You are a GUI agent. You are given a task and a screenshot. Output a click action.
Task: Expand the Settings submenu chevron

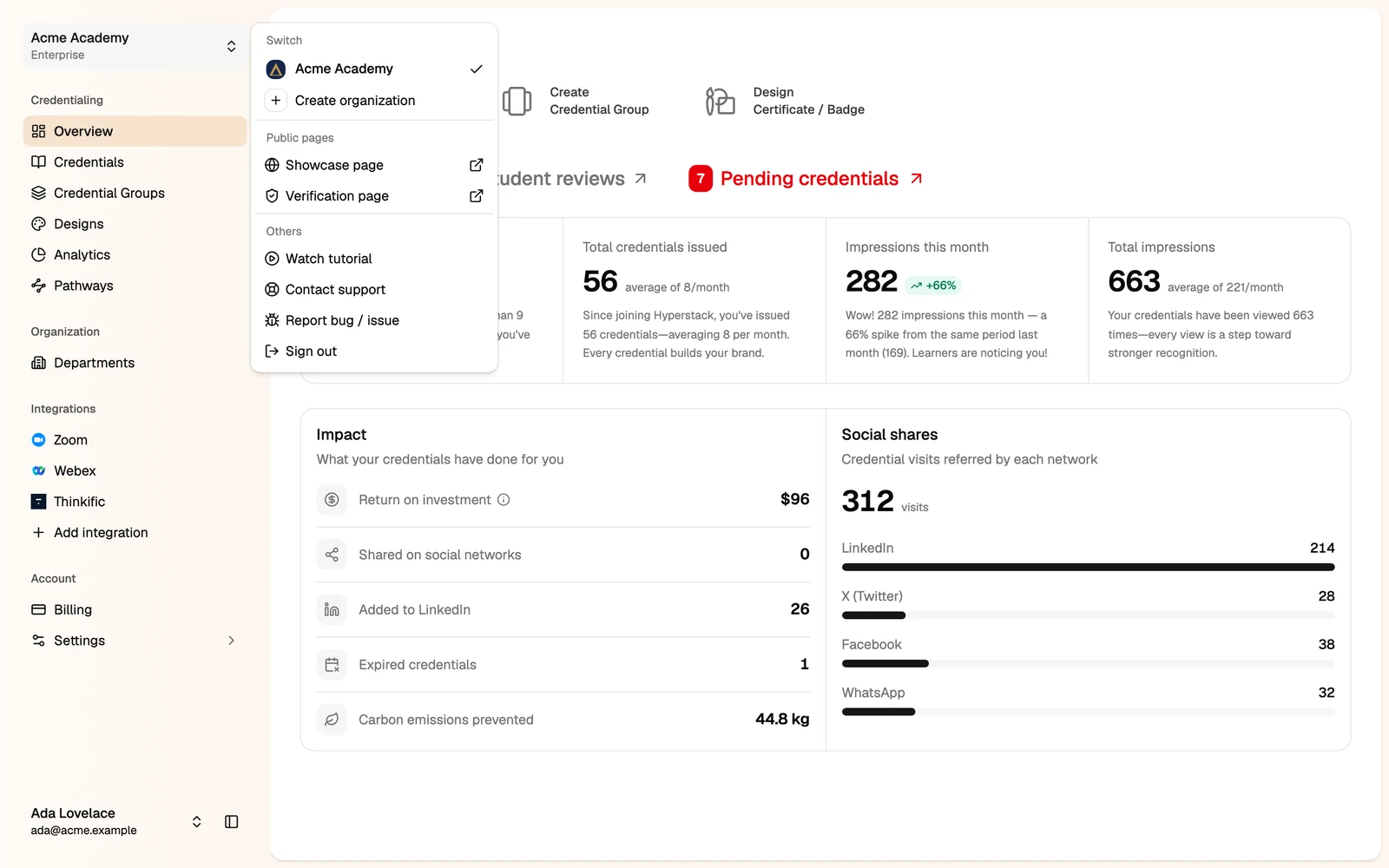[231, 641]
